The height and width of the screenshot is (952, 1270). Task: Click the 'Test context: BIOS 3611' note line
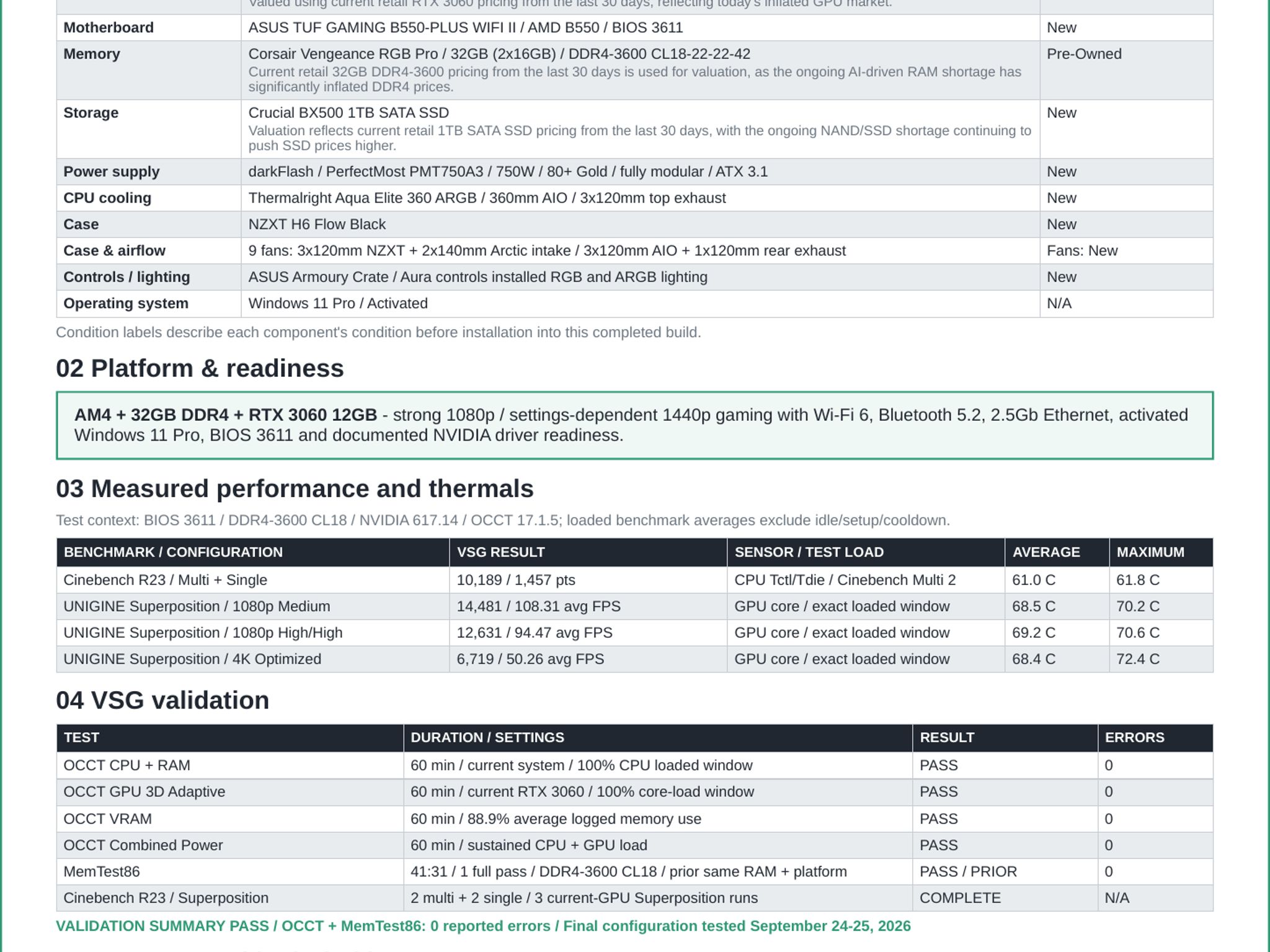click(503, 520)
